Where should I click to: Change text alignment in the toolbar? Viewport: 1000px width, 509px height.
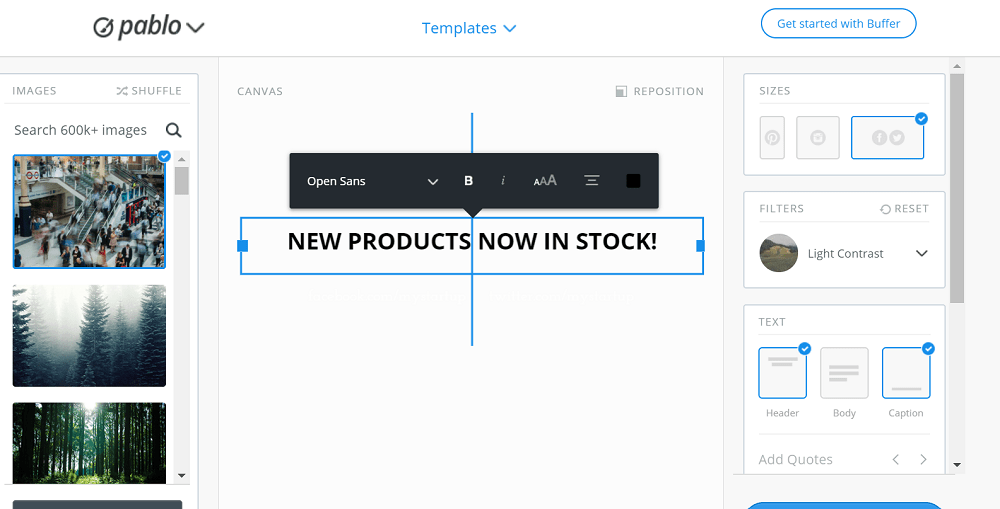click(x=592, y=181)
